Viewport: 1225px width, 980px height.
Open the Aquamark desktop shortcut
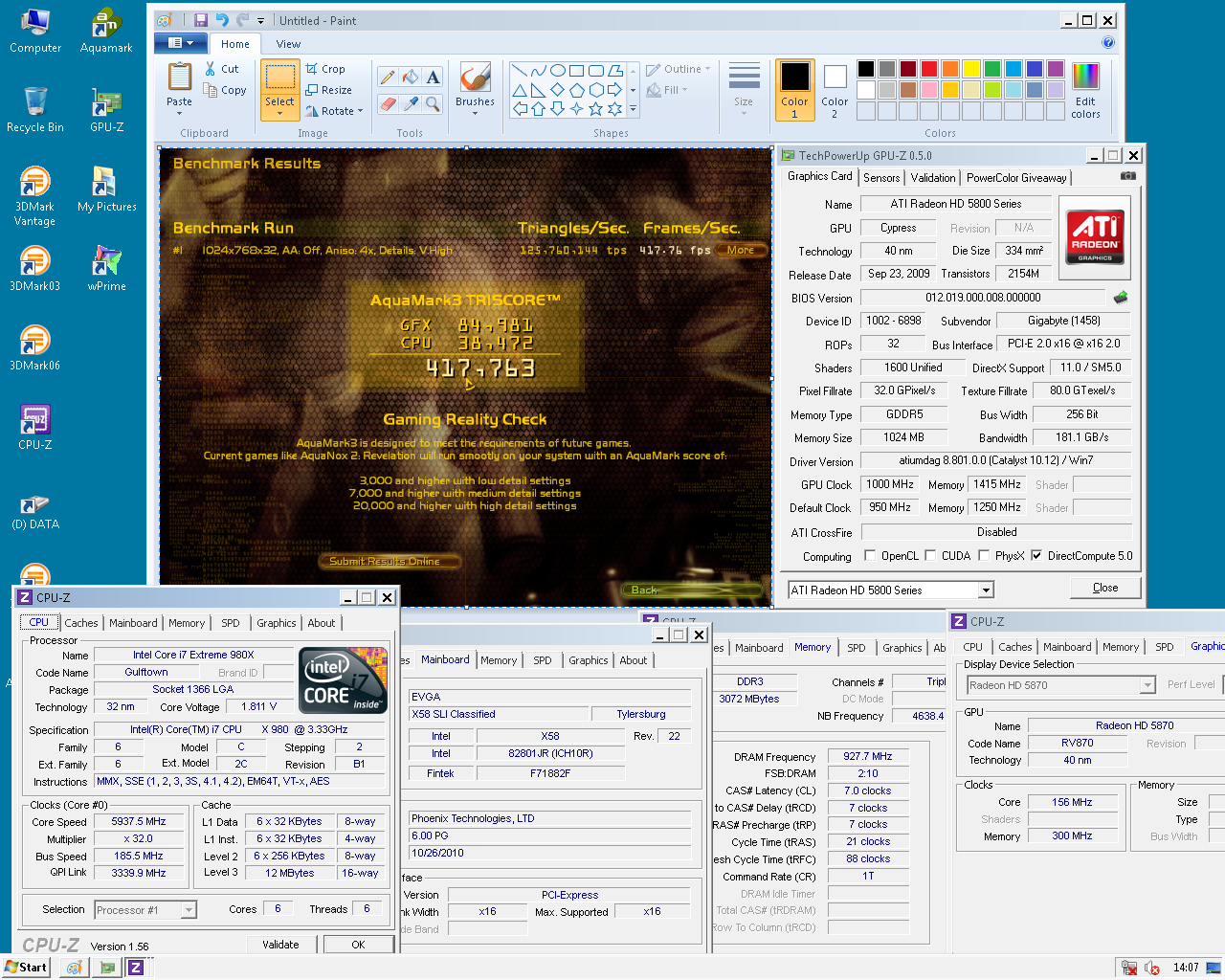coord(106,31)
